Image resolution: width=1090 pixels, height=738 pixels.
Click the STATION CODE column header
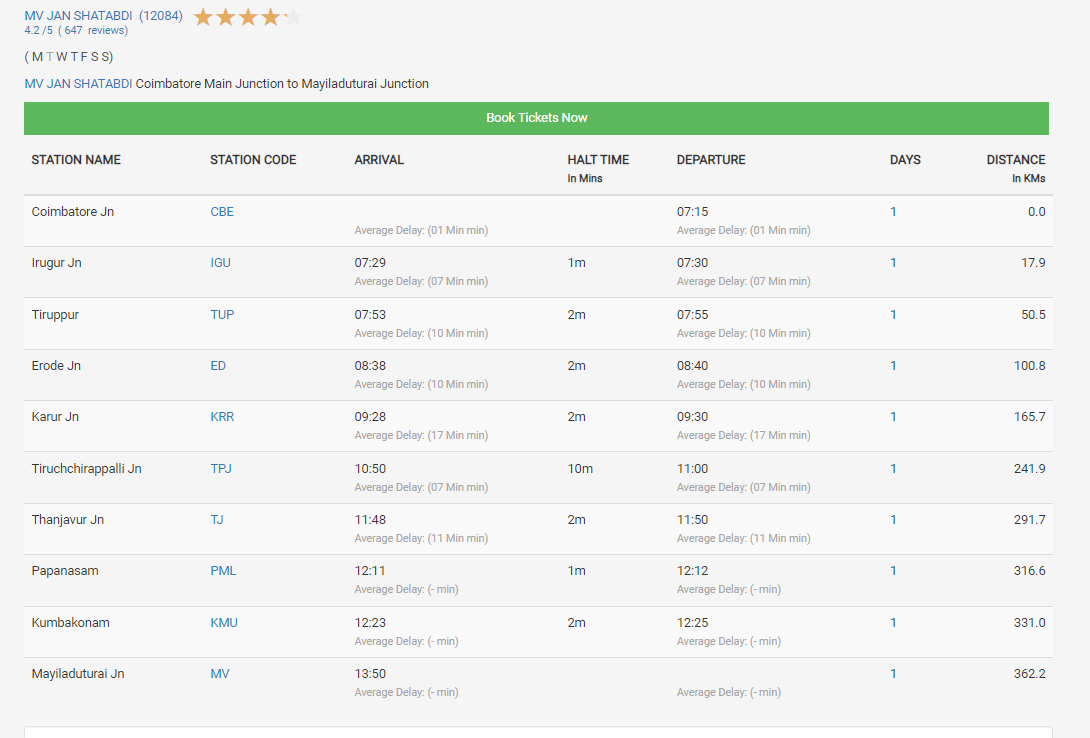(253, 160)
